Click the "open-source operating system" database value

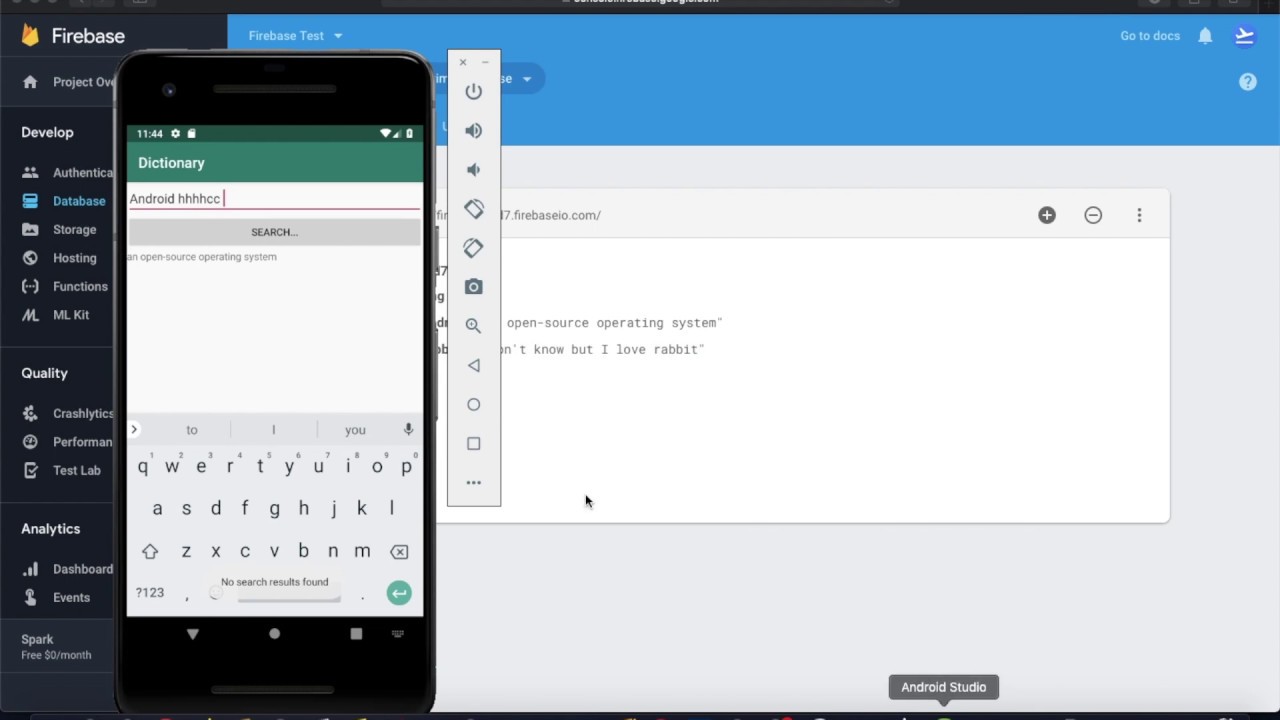[x=612, y=323]
